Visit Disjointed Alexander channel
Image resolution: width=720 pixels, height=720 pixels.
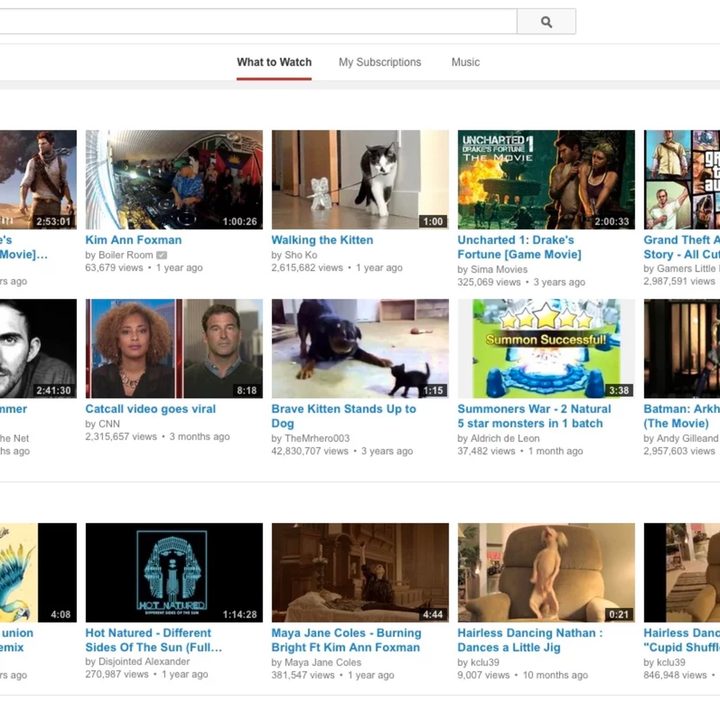(144, 662)
